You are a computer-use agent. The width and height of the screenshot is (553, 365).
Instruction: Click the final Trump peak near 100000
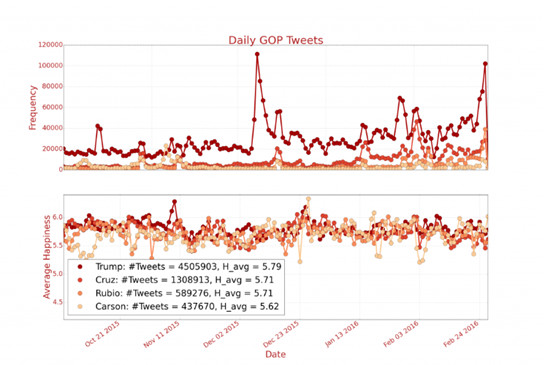485,64
